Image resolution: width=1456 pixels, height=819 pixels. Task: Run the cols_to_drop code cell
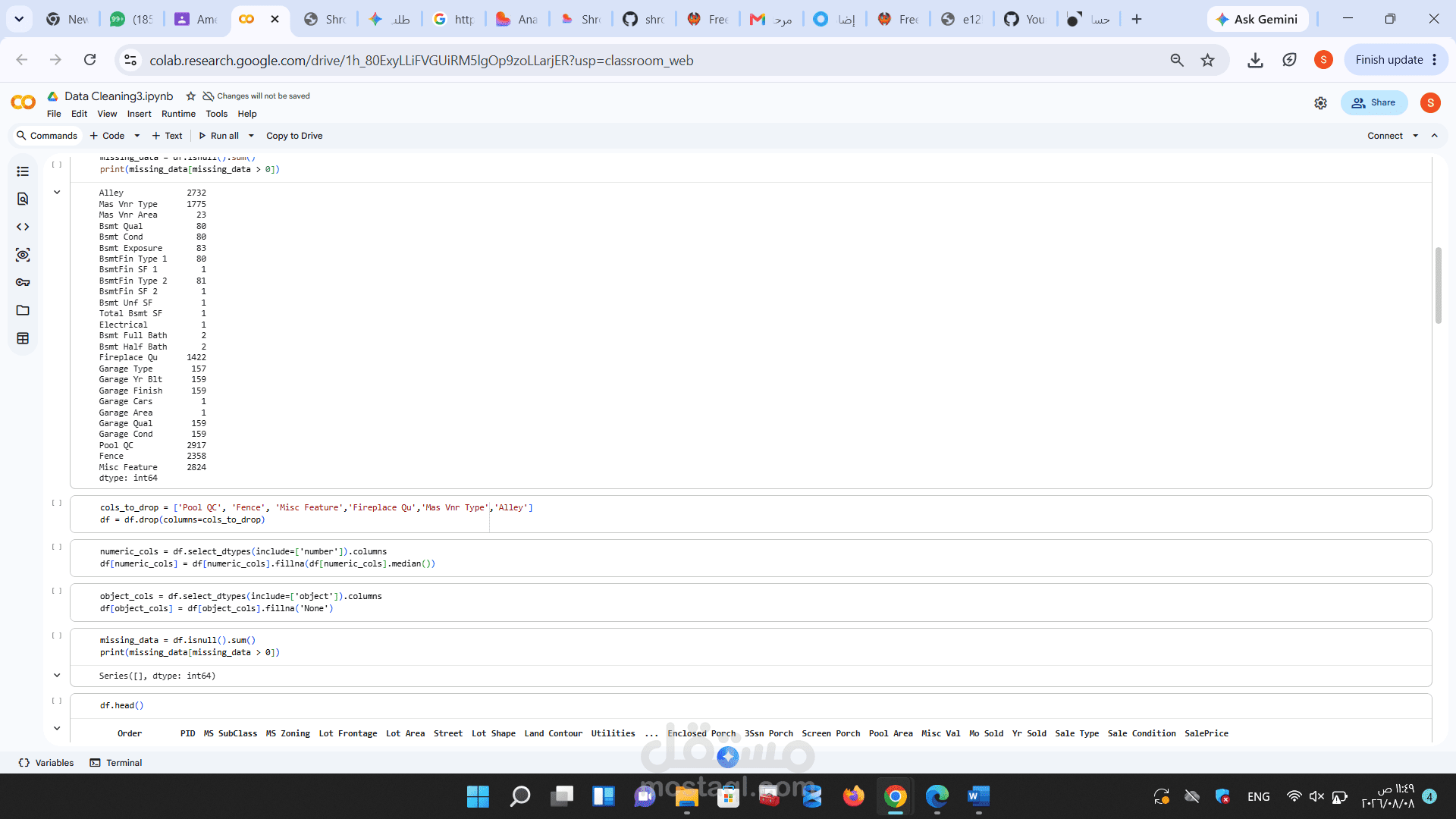pos(57,503)
